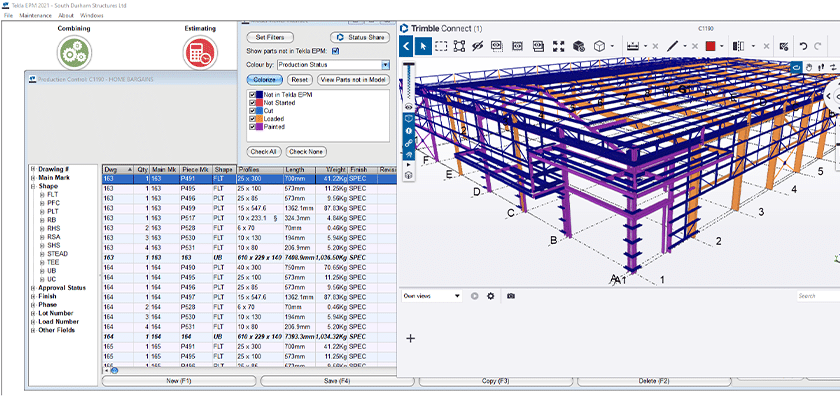
Task: Expand the 'Approval Status' tree node
Action: point(33,288)
